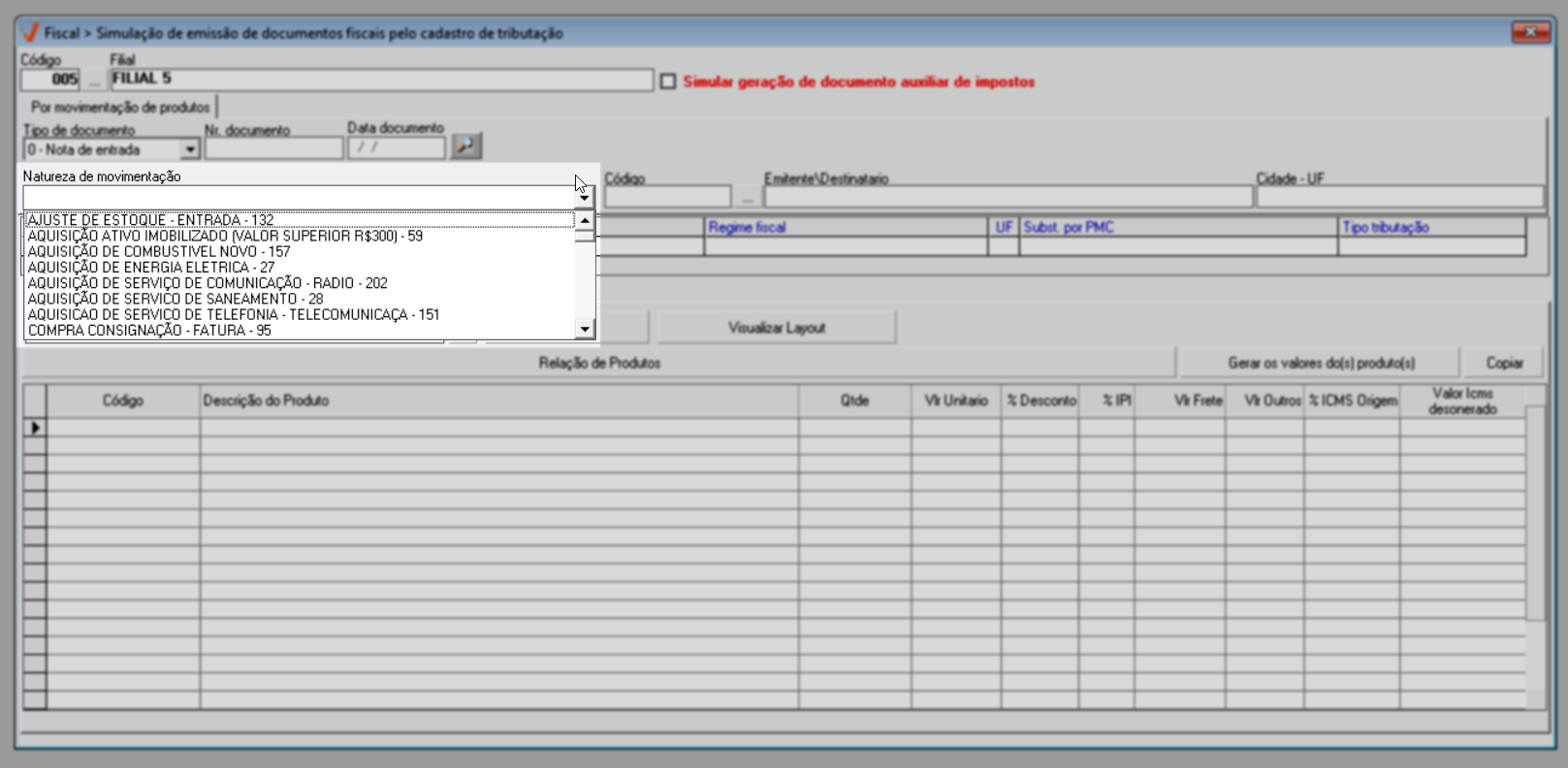Focus the Nr. documento input field
Image resolution: width=1568 pixels, height=768 pixels.
[x=273, y=148]
